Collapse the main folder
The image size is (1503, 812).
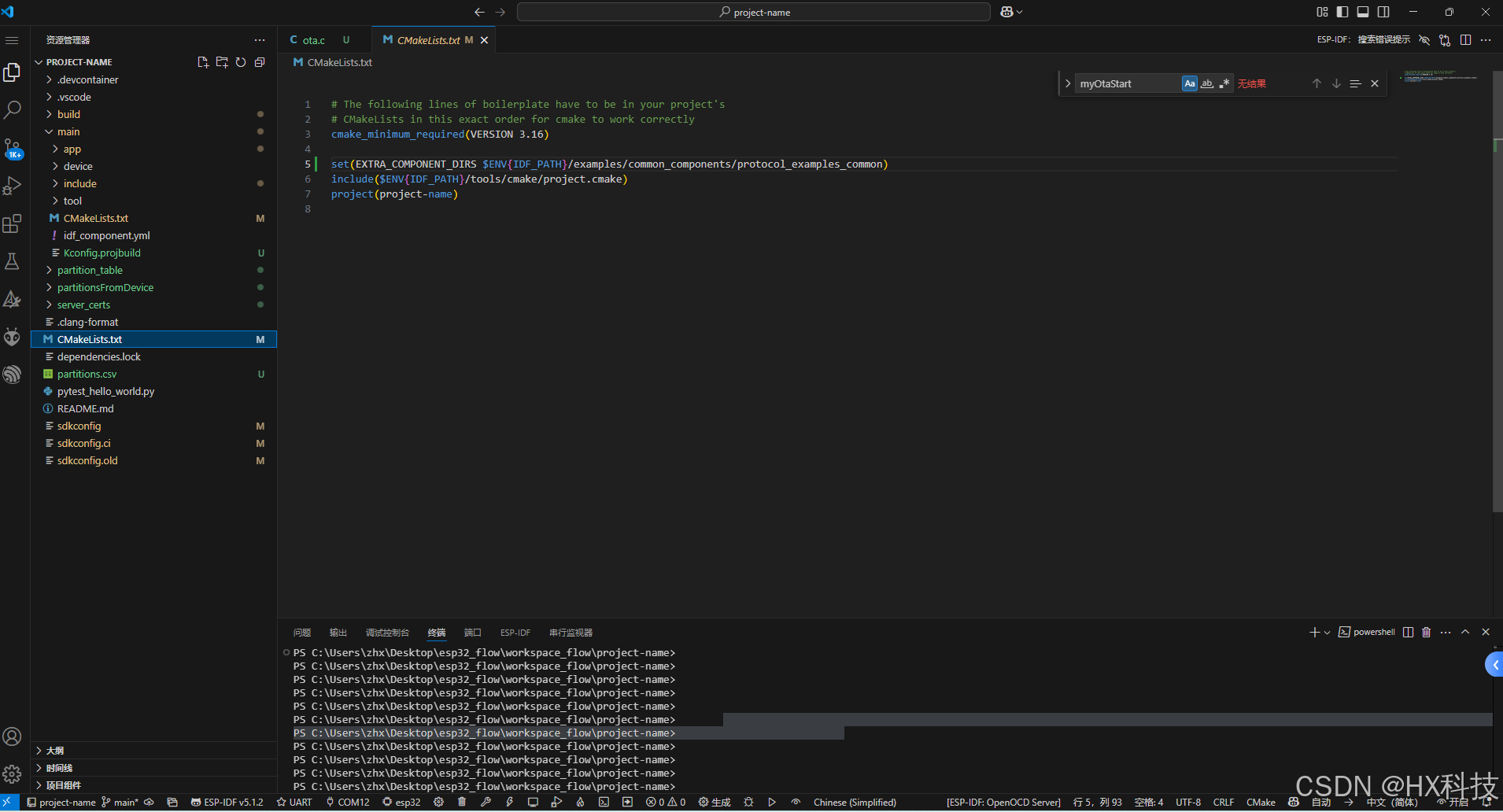153,131
